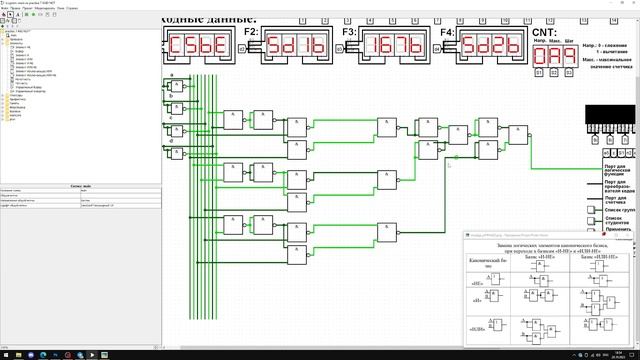Click the first icon in second toolbar row
Image resolution: width=640 pixels, height=360 pixels.
click(x=2, y=20)
